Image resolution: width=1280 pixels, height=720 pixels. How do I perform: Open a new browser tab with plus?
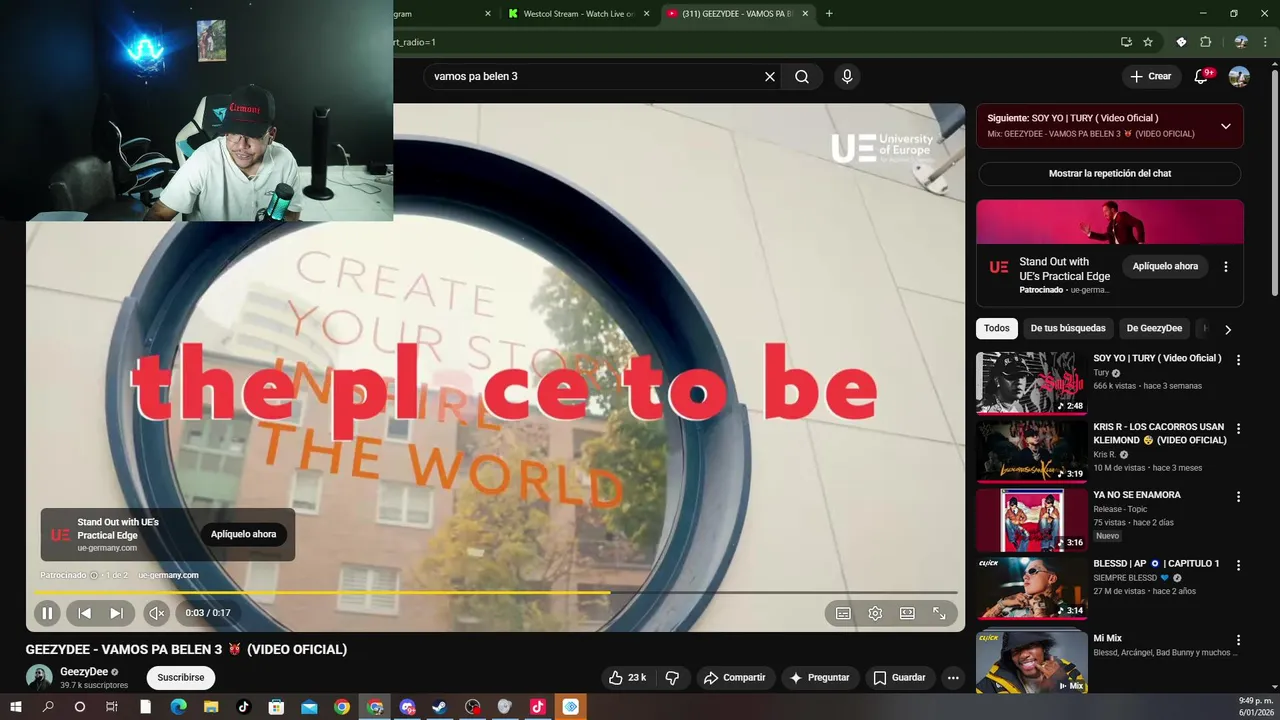pos(829,14)
